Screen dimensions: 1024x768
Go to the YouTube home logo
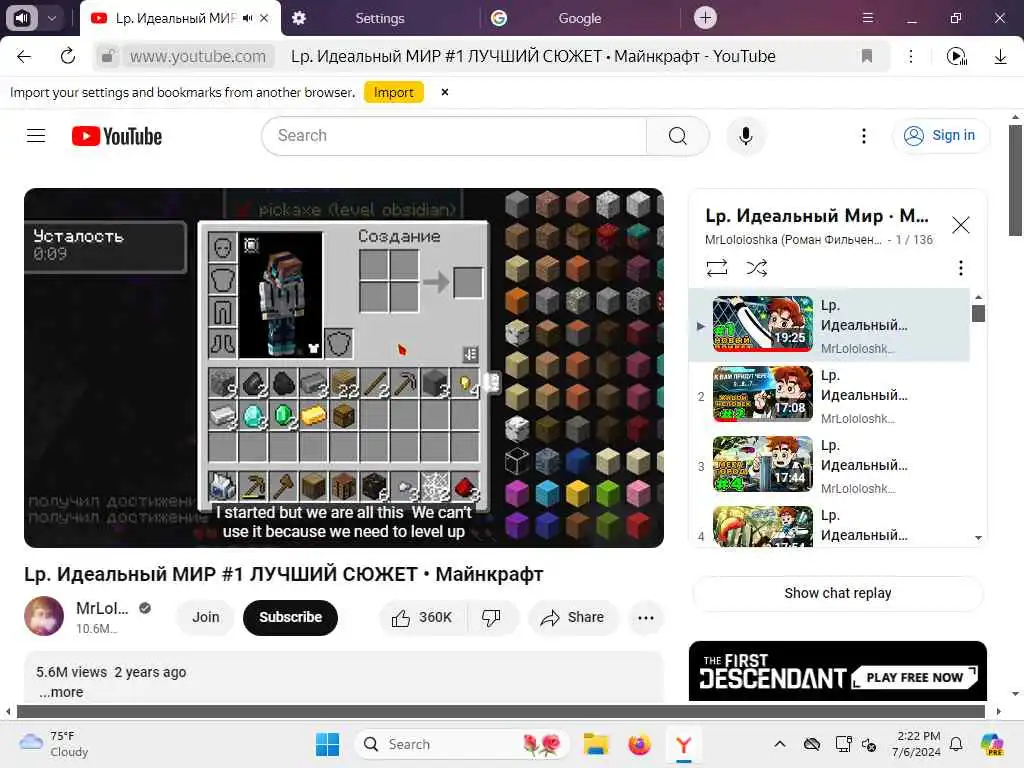[x=117, y=136]
